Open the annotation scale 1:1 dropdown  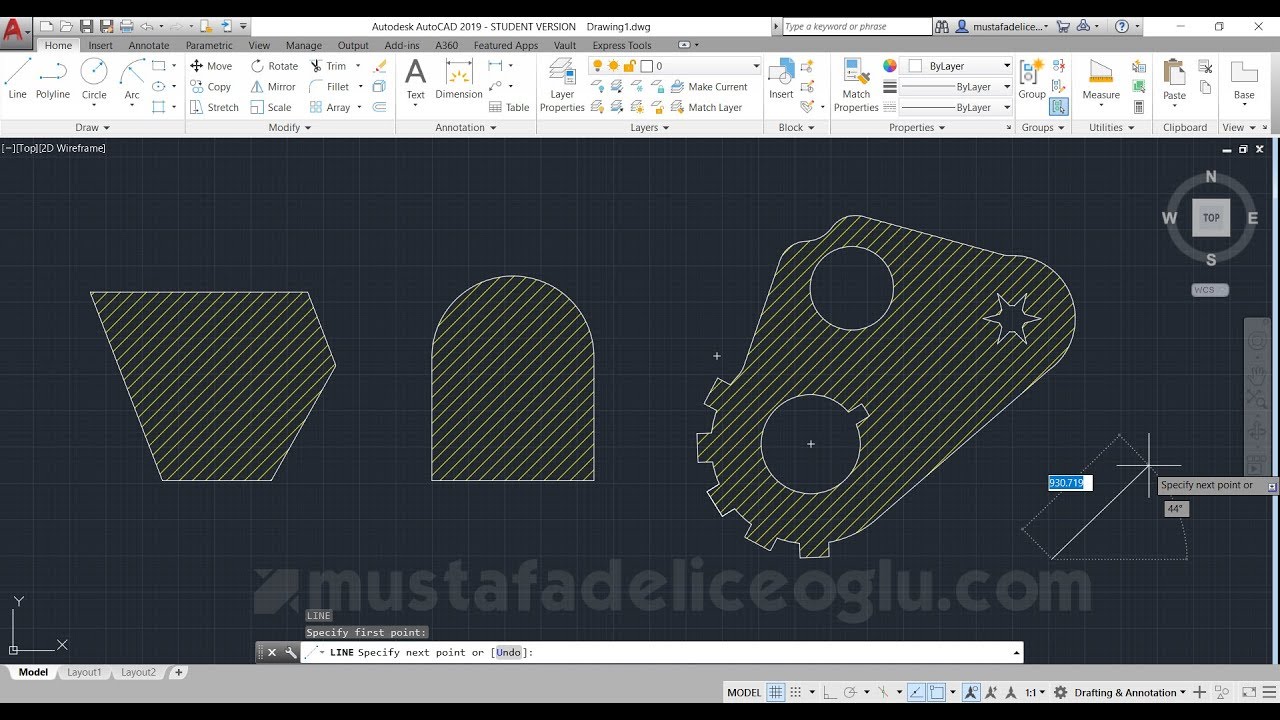pyautogui.click(x=1034, y=692)
